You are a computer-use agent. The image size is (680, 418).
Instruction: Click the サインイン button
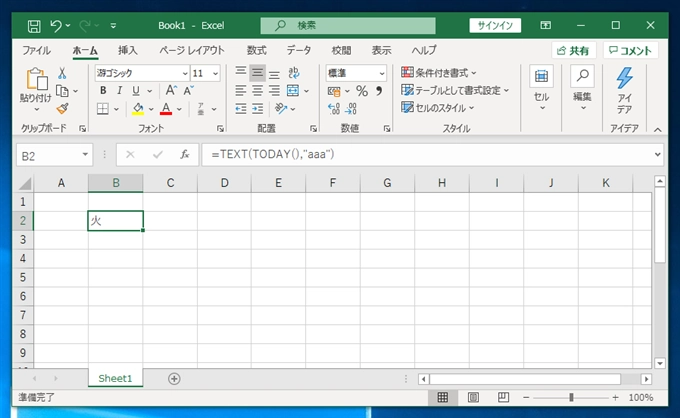click(495, 26)
